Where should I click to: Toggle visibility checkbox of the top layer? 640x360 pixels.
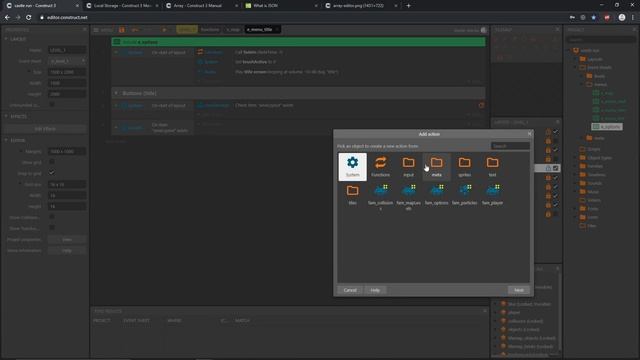556,131
